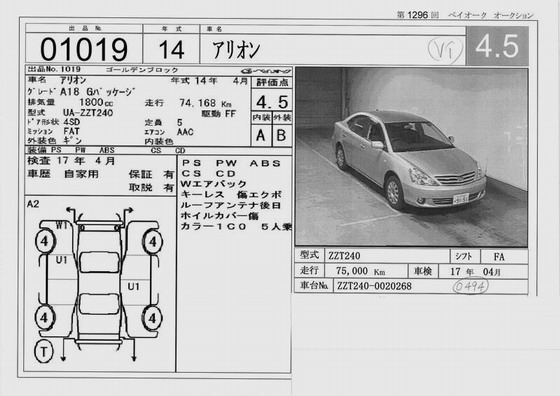The width and height of the screenshot is (560, 396).
Task: Click the circled T mark on diagram
Action: tap(44, 352)
